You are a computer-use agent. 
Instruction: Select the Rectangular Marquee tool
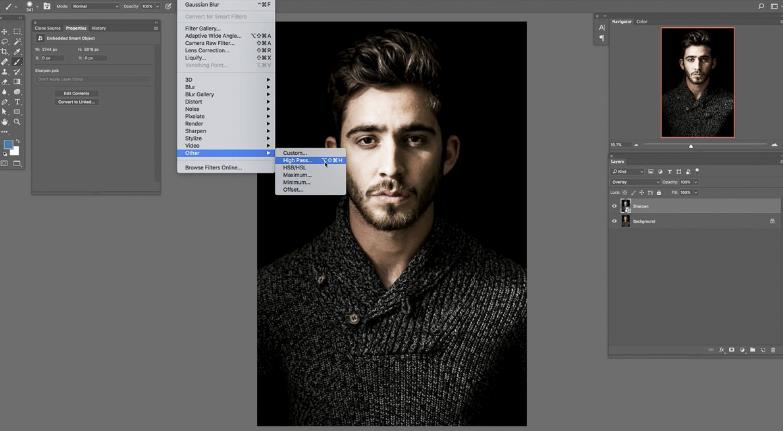coord(17,31)
